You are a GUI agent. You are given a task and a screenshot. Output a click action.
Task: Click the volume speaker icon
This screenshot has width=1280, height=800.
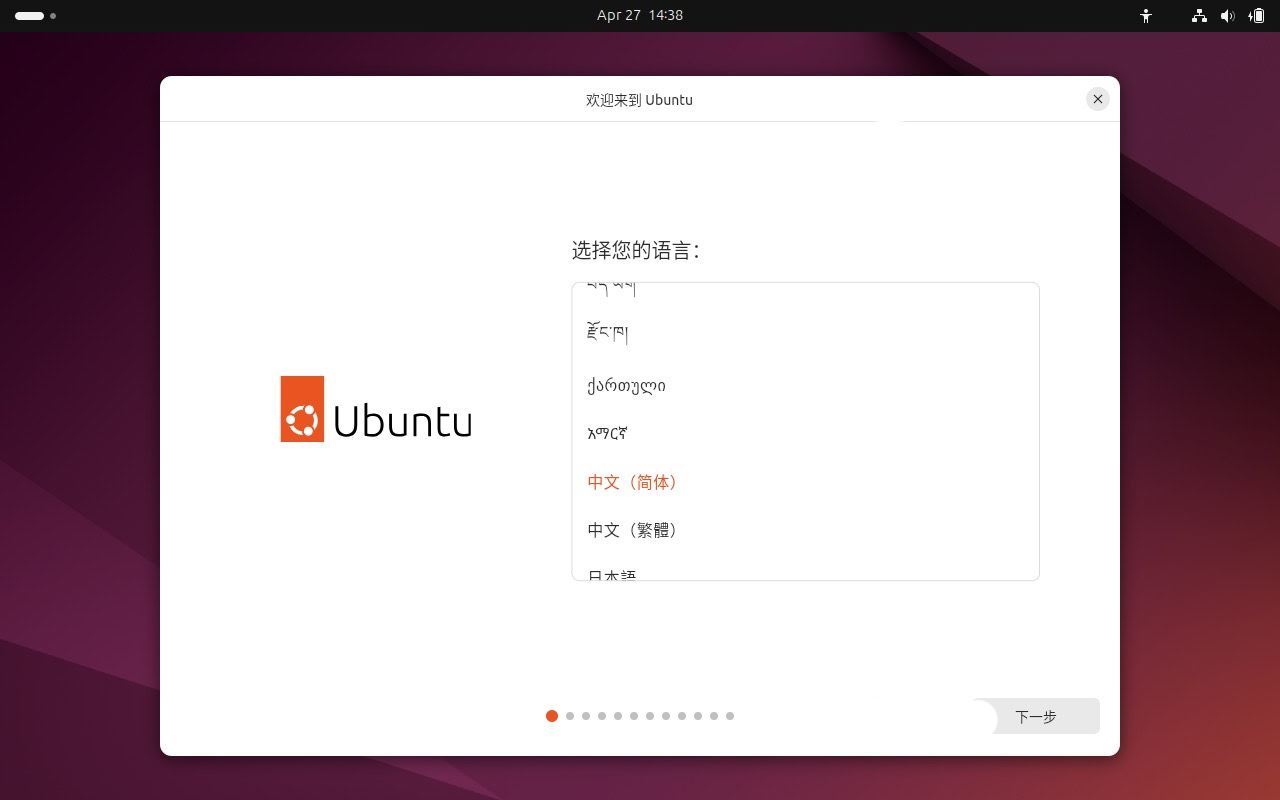pos(1228,15)
